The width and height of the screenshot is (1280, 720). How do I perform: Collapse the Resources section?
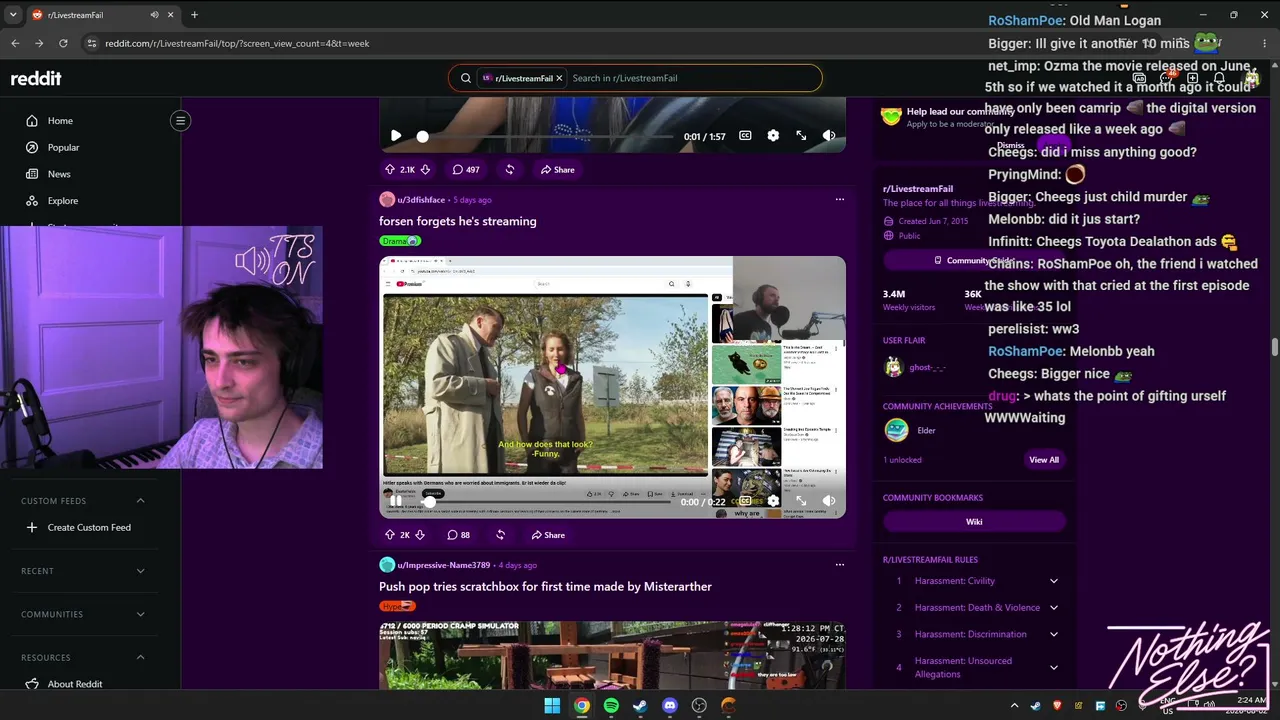pos(140,657)
